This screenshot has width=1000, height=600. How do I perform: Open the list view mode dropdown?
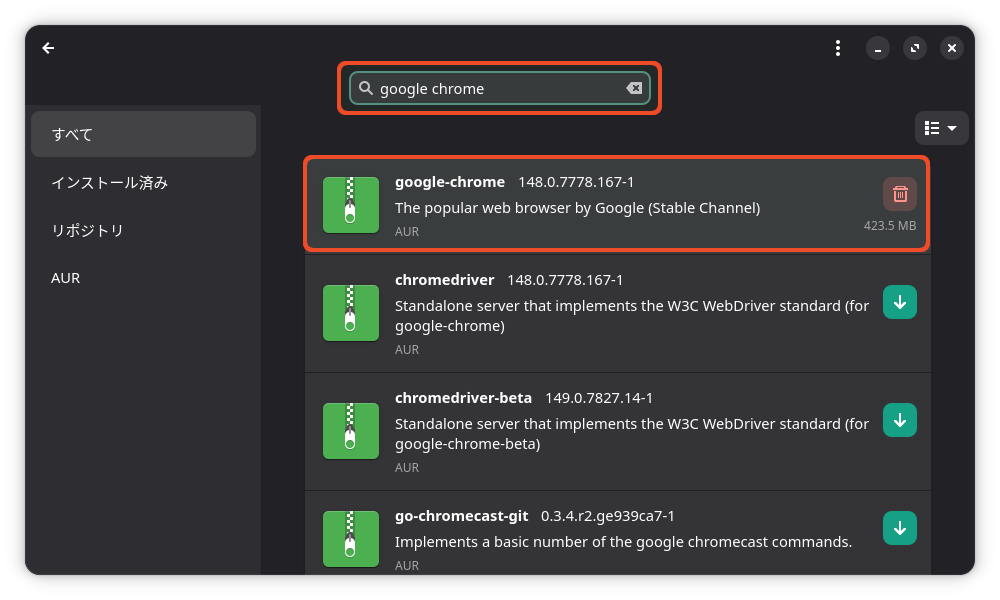(x=941, y=128)
